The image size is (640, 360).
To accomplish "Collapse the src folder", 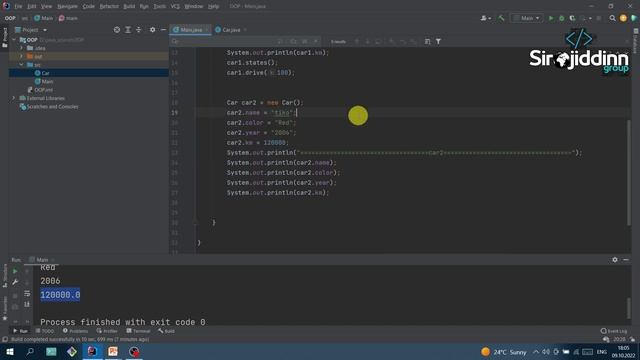I will (22, 65).
